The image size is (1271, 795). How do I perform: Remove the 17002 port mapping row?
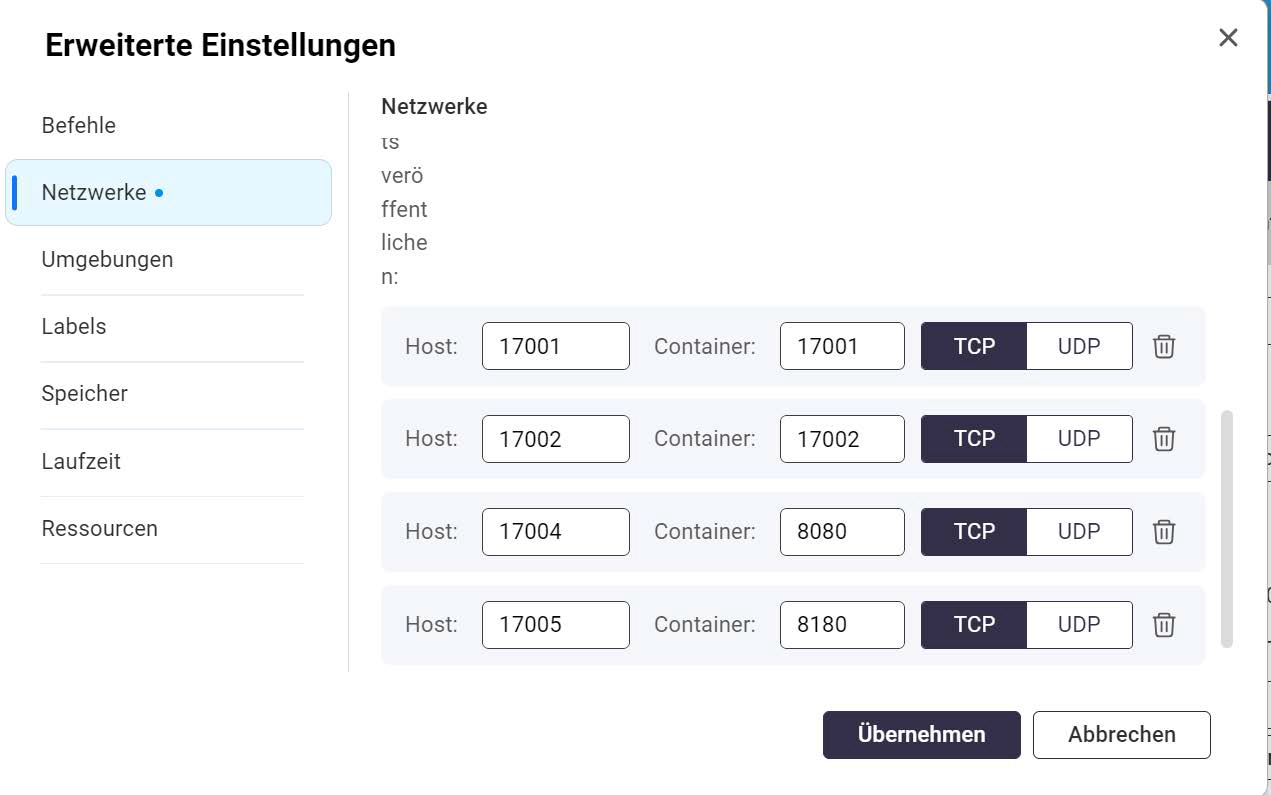(1164, 439)
